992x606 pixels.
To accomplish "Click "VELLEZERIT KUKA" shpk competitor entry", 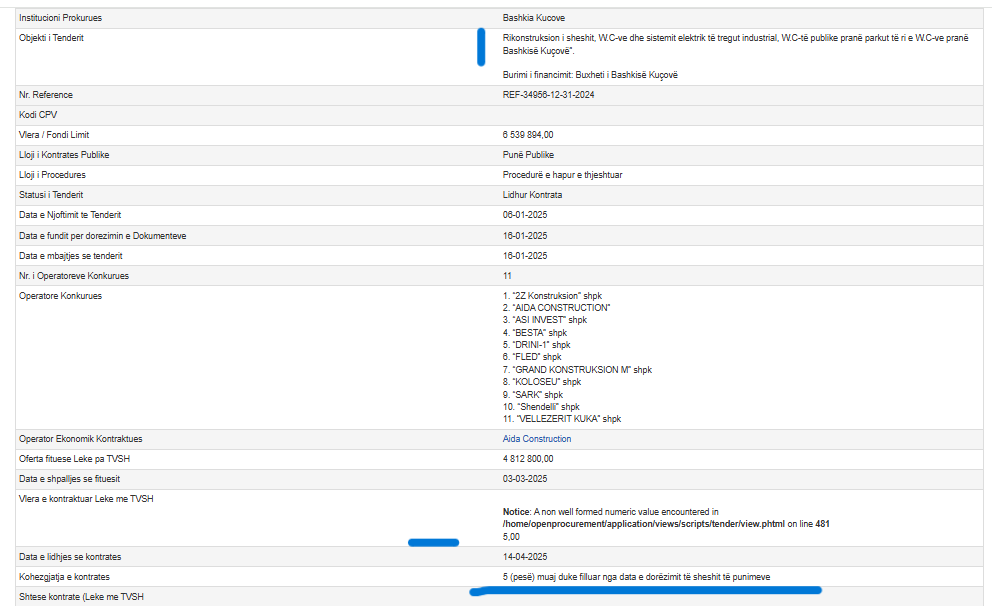I will [x=561, y=419].
